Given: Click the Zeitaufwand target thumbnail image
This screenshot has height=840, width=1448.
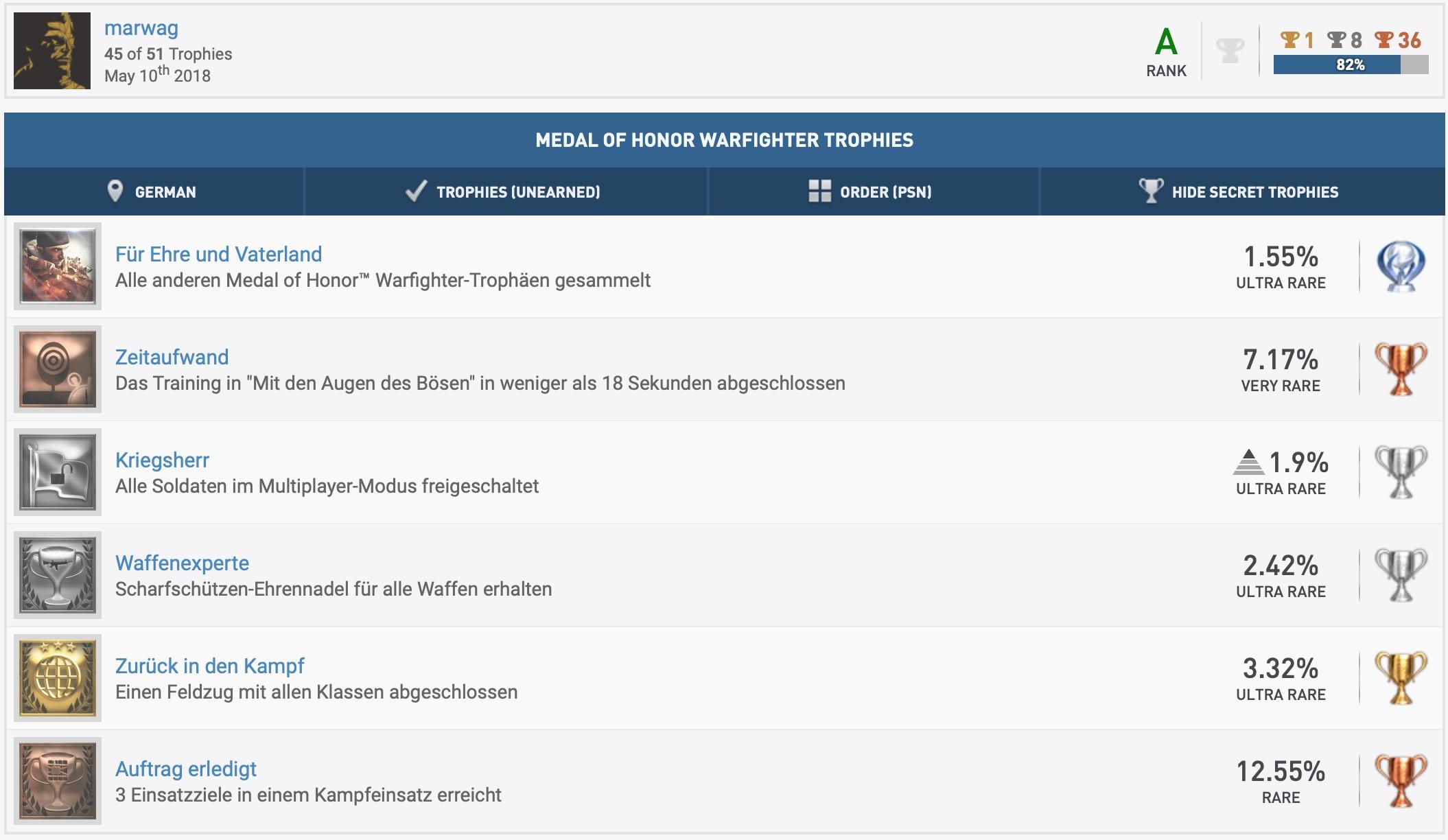Looking at the screenshot, I should pyautogui.click(x=58, y=369).
